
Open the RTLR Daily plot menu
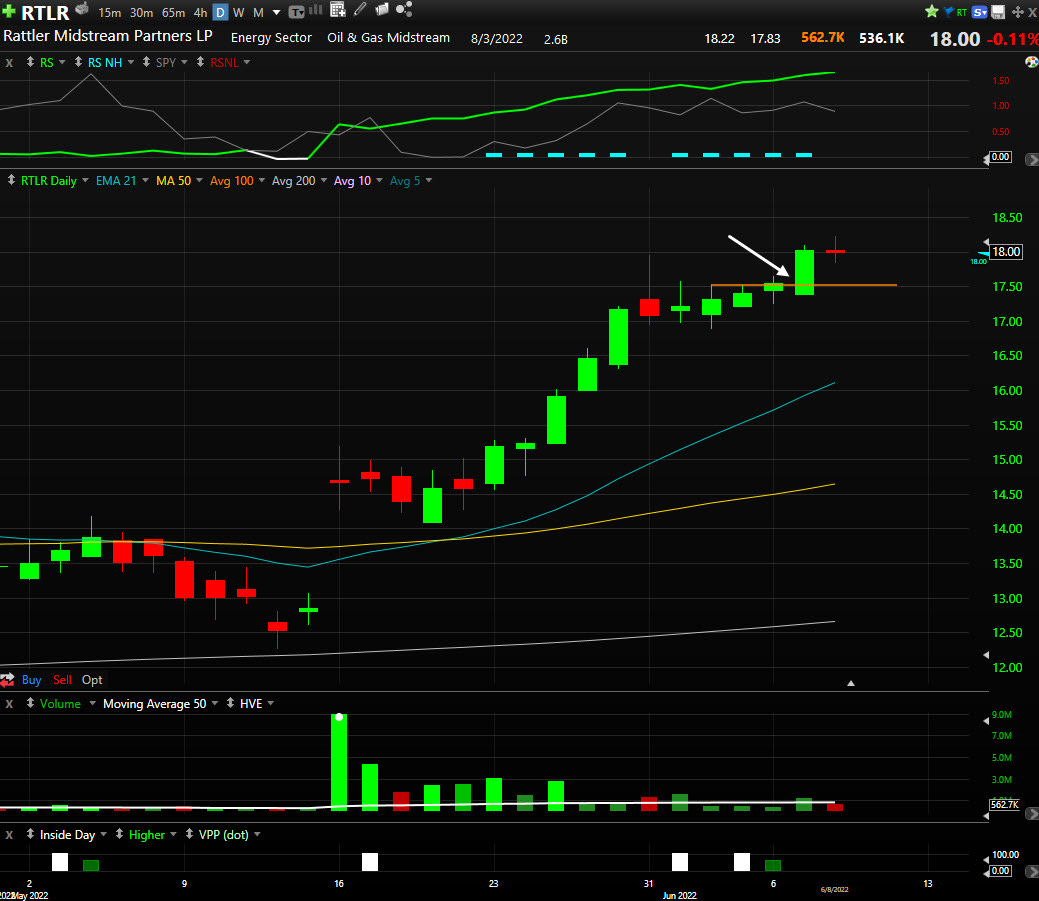click(x=48, y=180)
